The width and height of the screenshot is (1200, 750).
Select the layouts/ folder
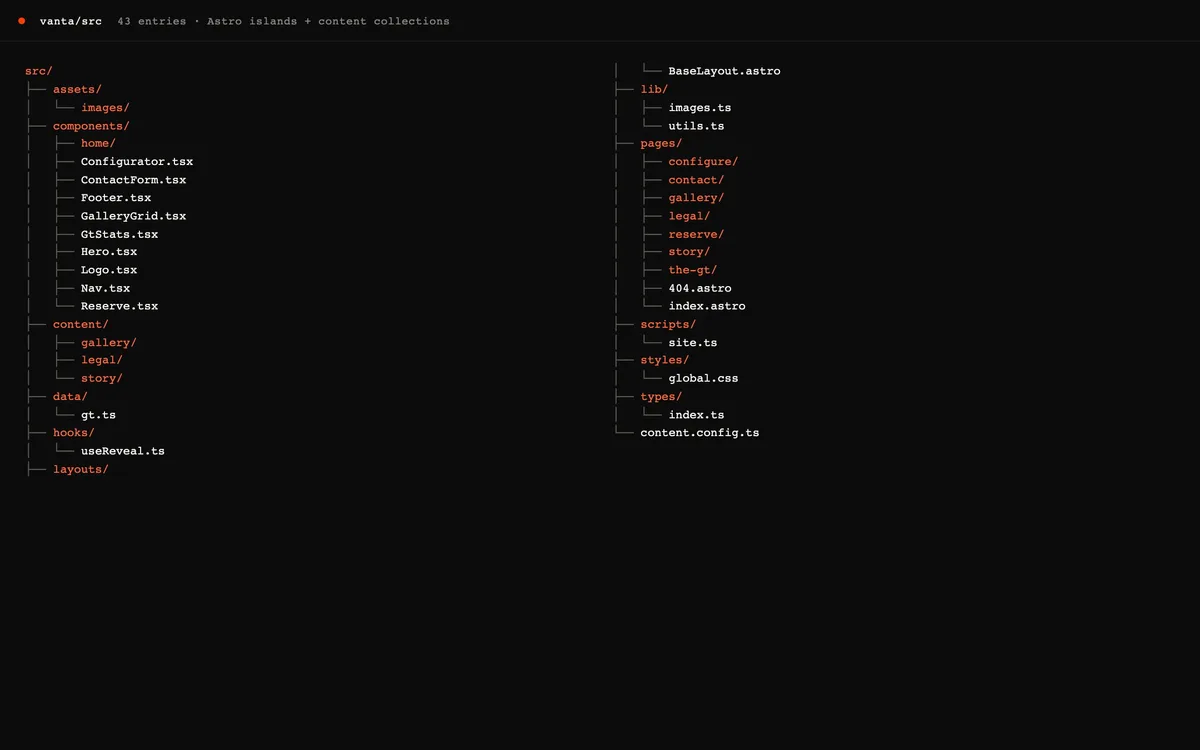(81, 469)
